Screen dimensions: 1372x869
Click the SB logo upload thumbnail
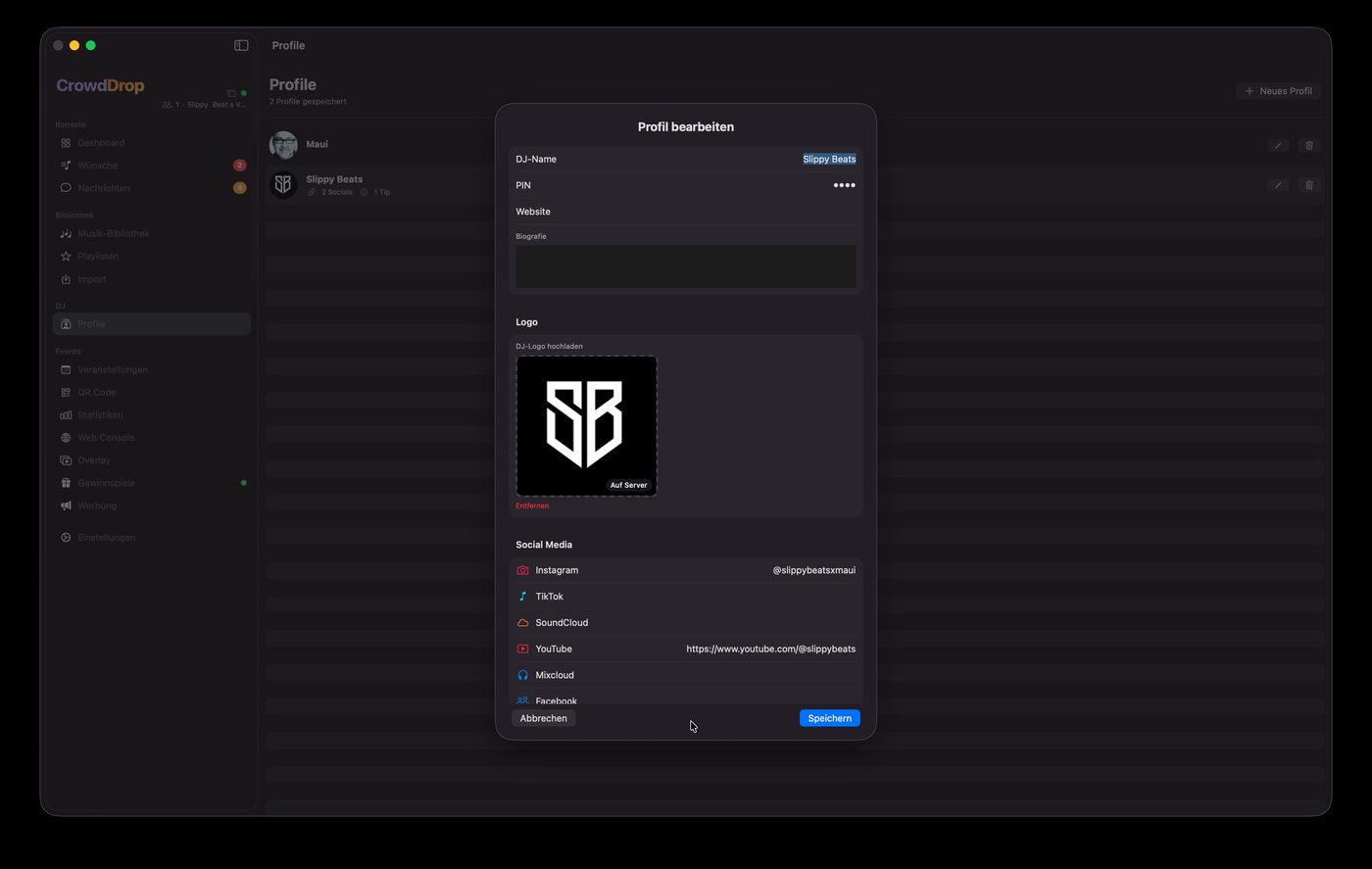click(x=586, y=425)
